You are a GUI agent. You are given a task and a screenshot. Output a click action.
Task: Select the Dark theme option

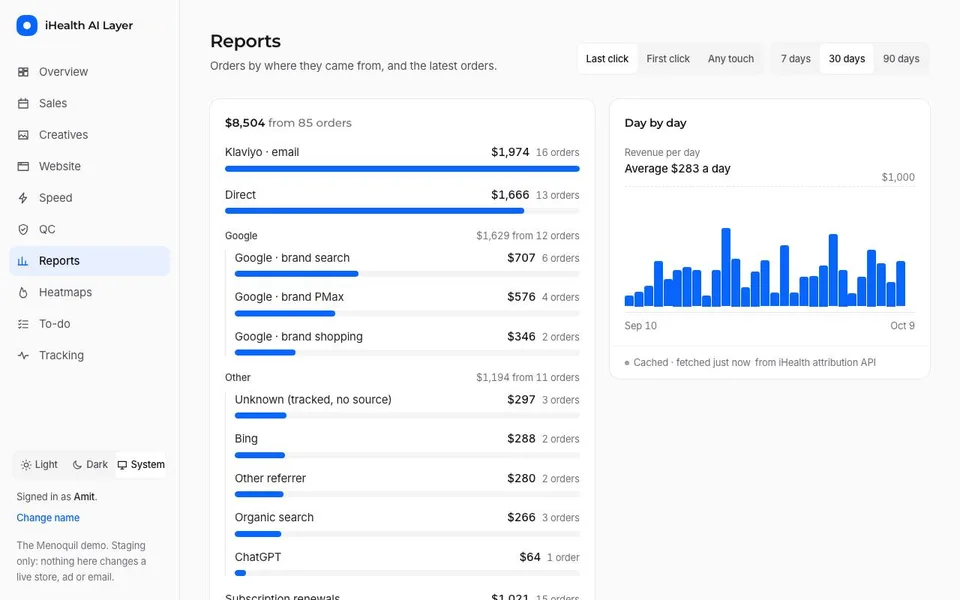pyautogui.click(x=90, y=465)
